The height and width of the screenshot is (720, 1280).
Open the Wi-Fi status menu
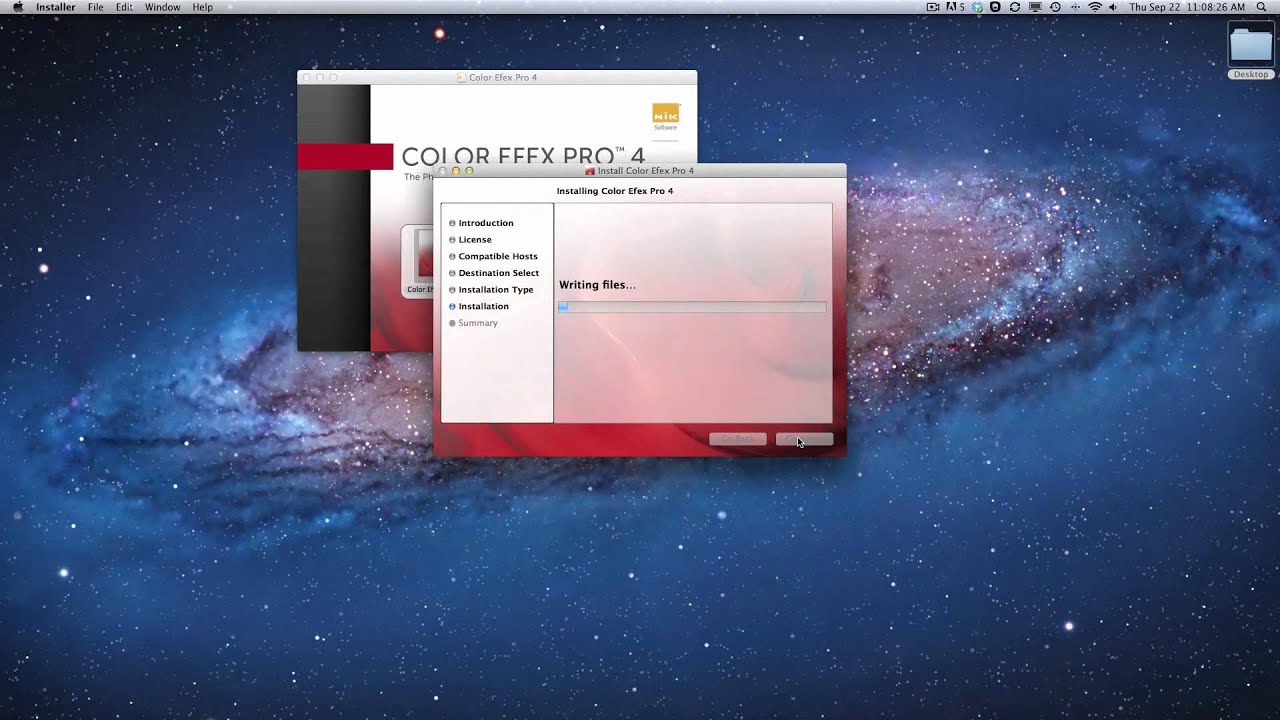(1095, 7)
